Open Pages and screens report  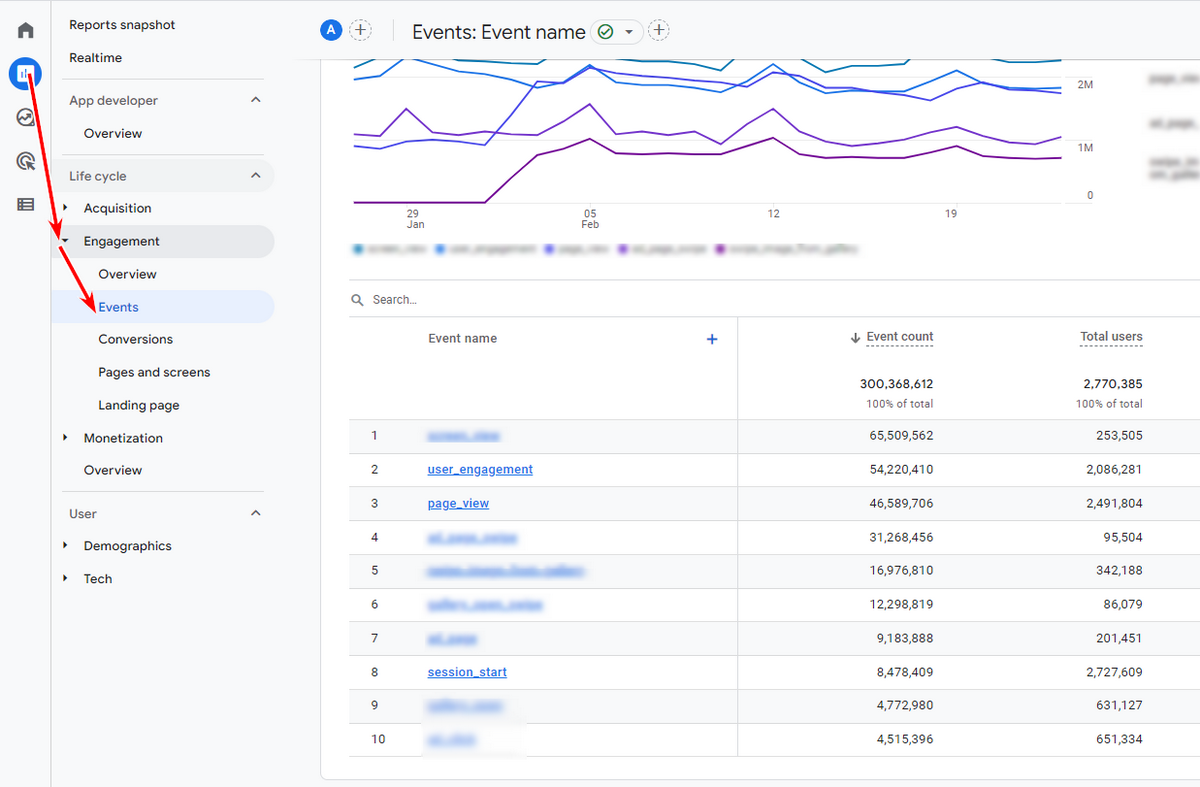pyautogui.click(x=154, y=372)
